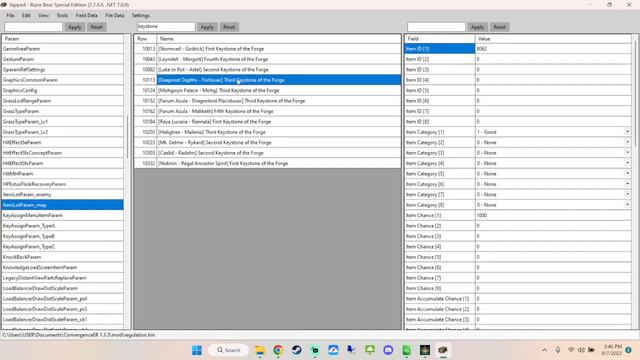Open the Item Category [5] dropdown
The width and height of the screenshot is (640, 360).
[x=627, y=173]
